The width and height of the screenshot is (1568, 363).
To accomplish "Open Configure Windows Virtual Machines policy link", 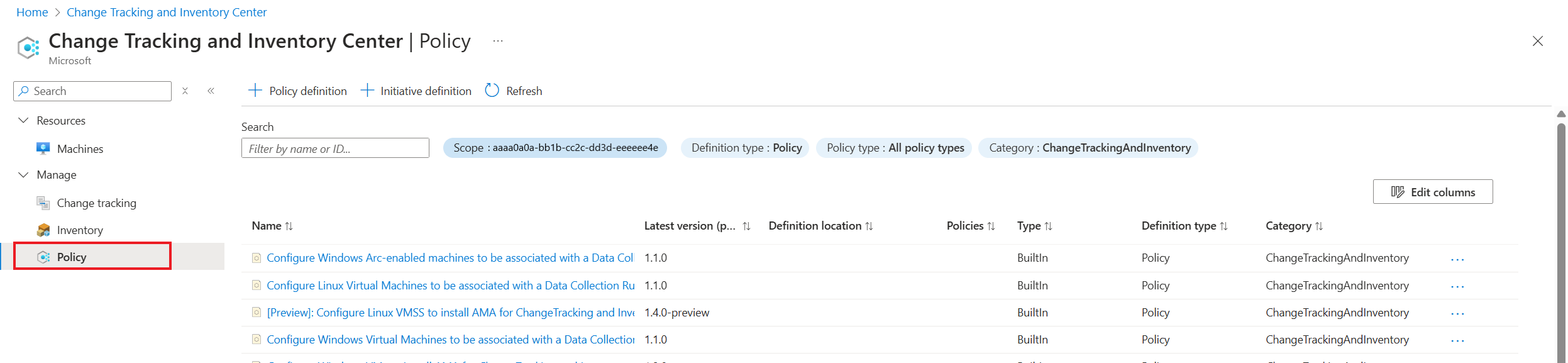I will point(451,340).
